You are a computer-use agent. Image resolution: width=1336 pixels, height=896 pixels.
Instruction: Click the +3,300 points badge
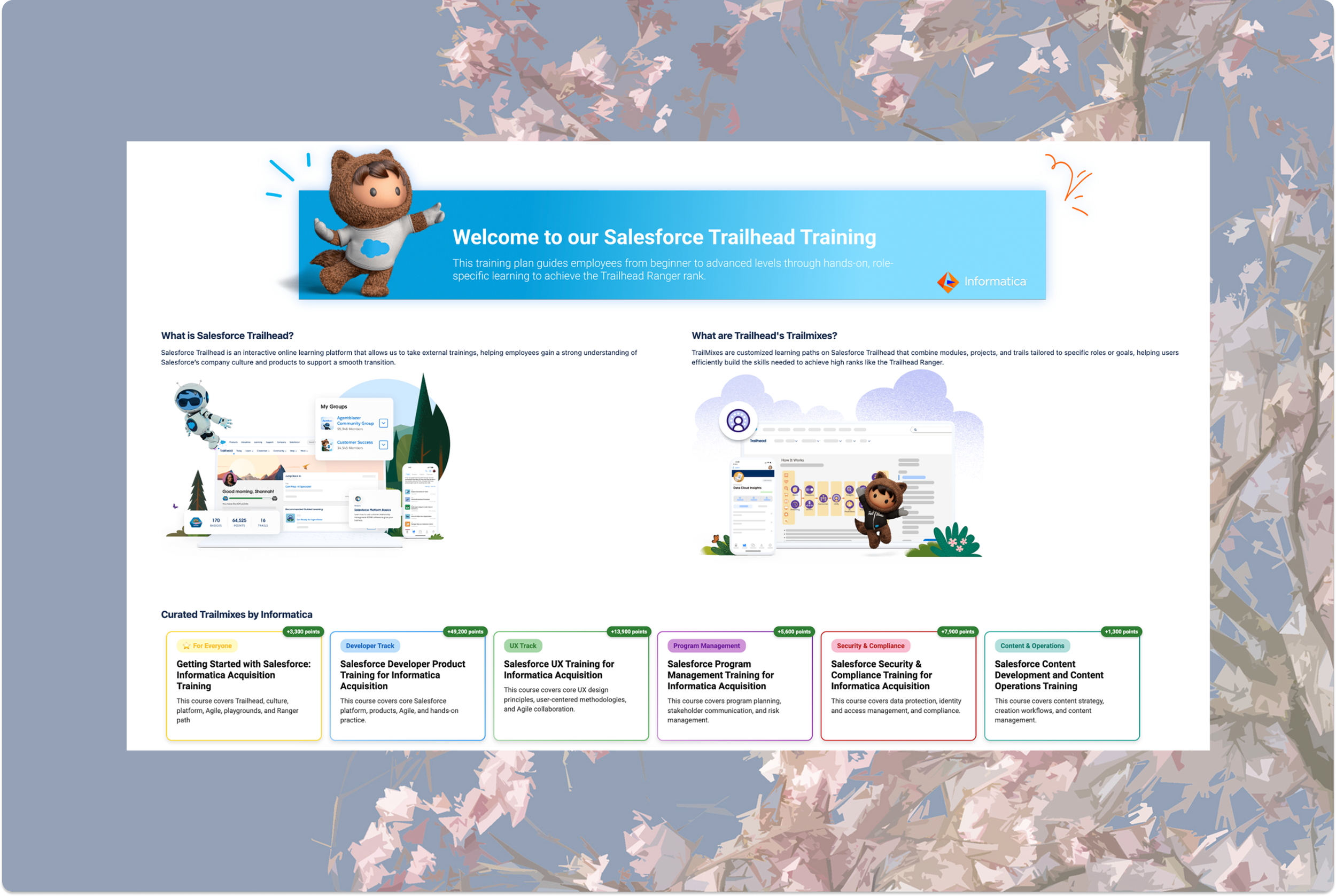(303, 632)
